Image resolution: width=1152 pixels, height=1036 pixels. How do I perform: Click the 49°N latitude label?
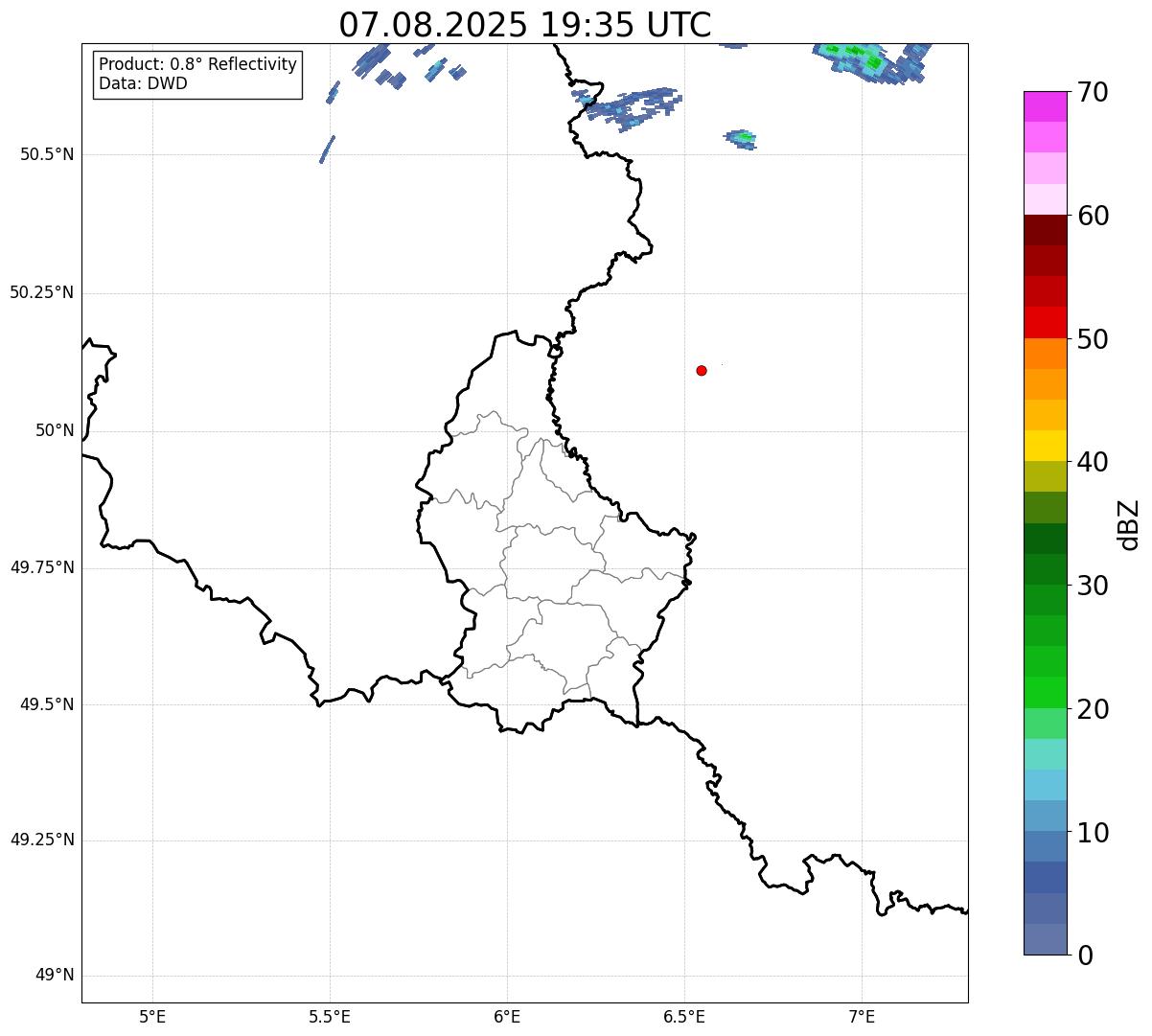55,976
